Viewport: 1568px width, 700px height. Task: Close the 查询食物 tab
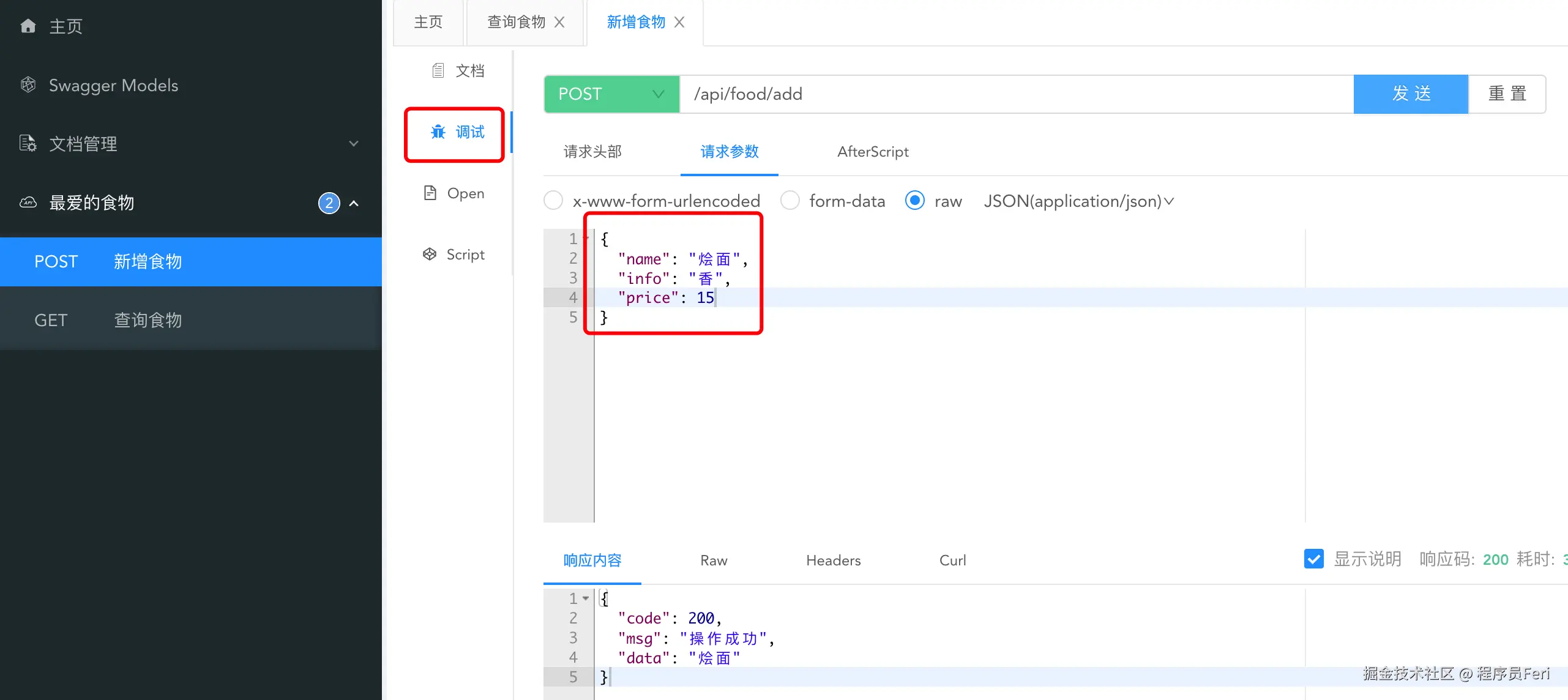pos(559,22)
